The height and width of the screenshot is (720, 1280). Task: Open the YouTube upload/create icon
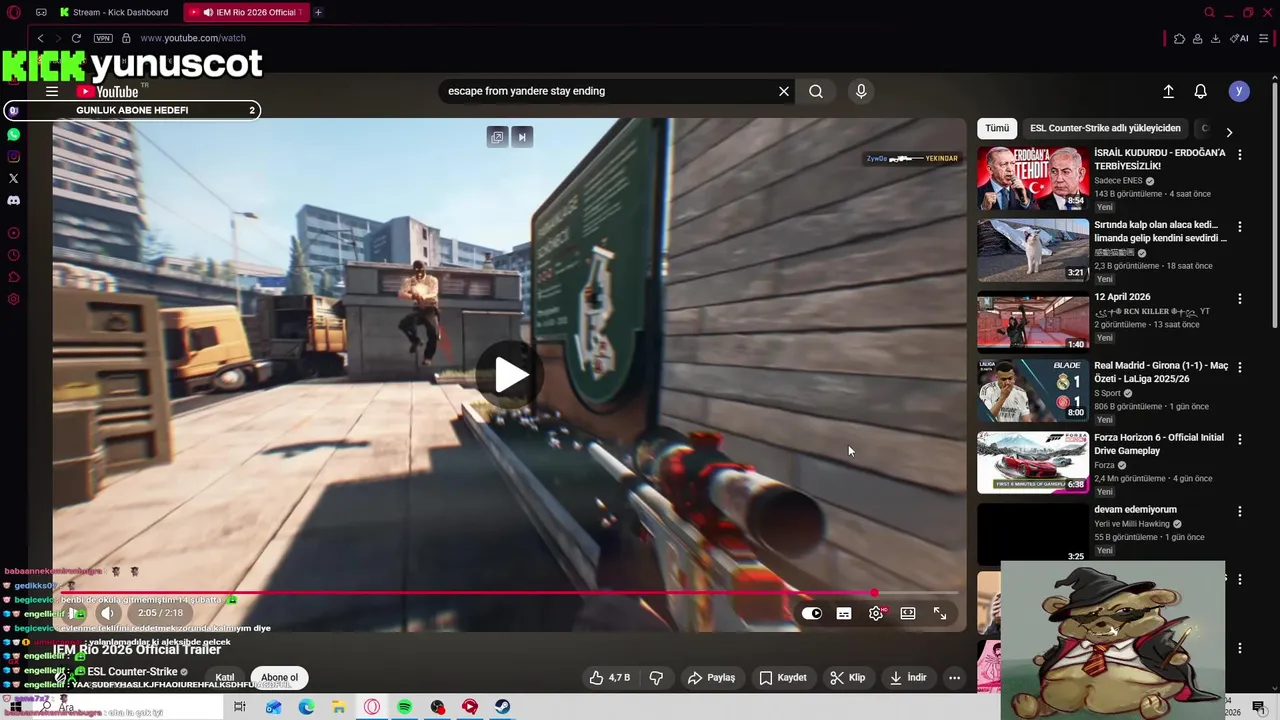tap(1168, 91)
